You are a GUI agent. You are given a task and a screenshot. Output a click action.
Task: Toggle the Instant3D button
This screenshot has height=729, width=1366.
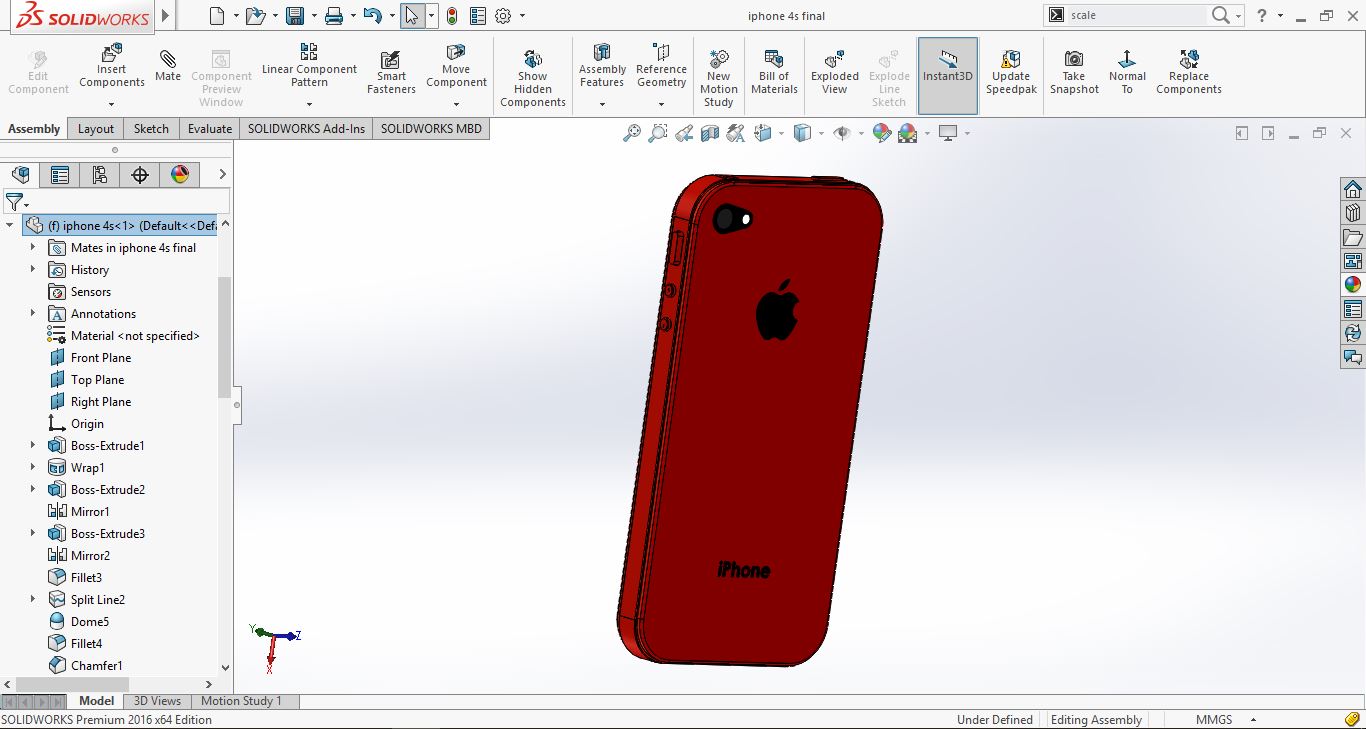click(x=948, y=76)
